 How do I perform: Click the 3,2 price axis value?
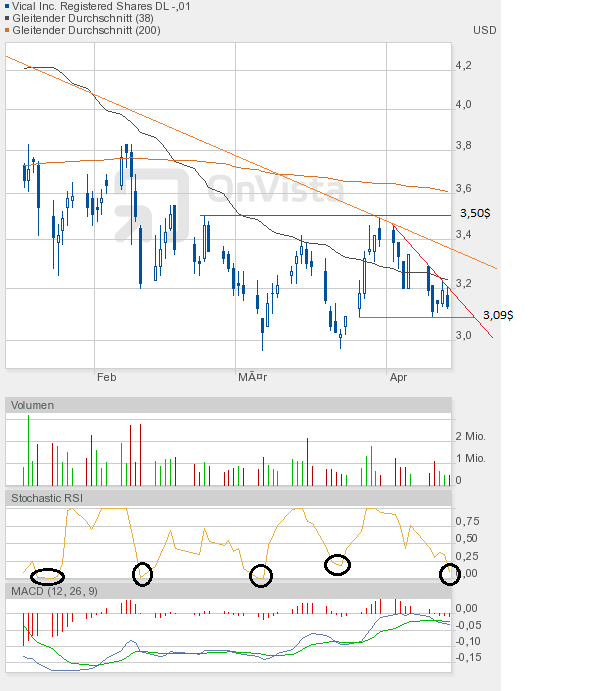click(463, 283)
